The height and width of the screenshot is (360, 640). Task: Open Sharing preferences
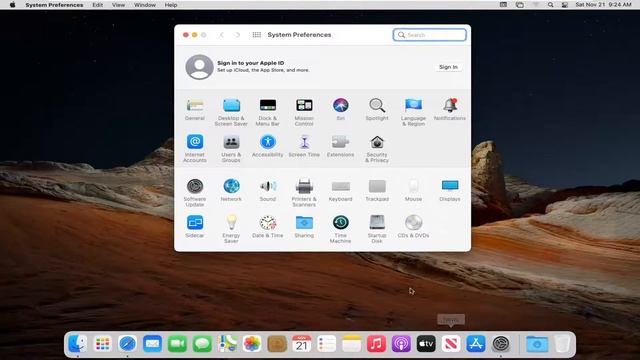click(304, 227)
